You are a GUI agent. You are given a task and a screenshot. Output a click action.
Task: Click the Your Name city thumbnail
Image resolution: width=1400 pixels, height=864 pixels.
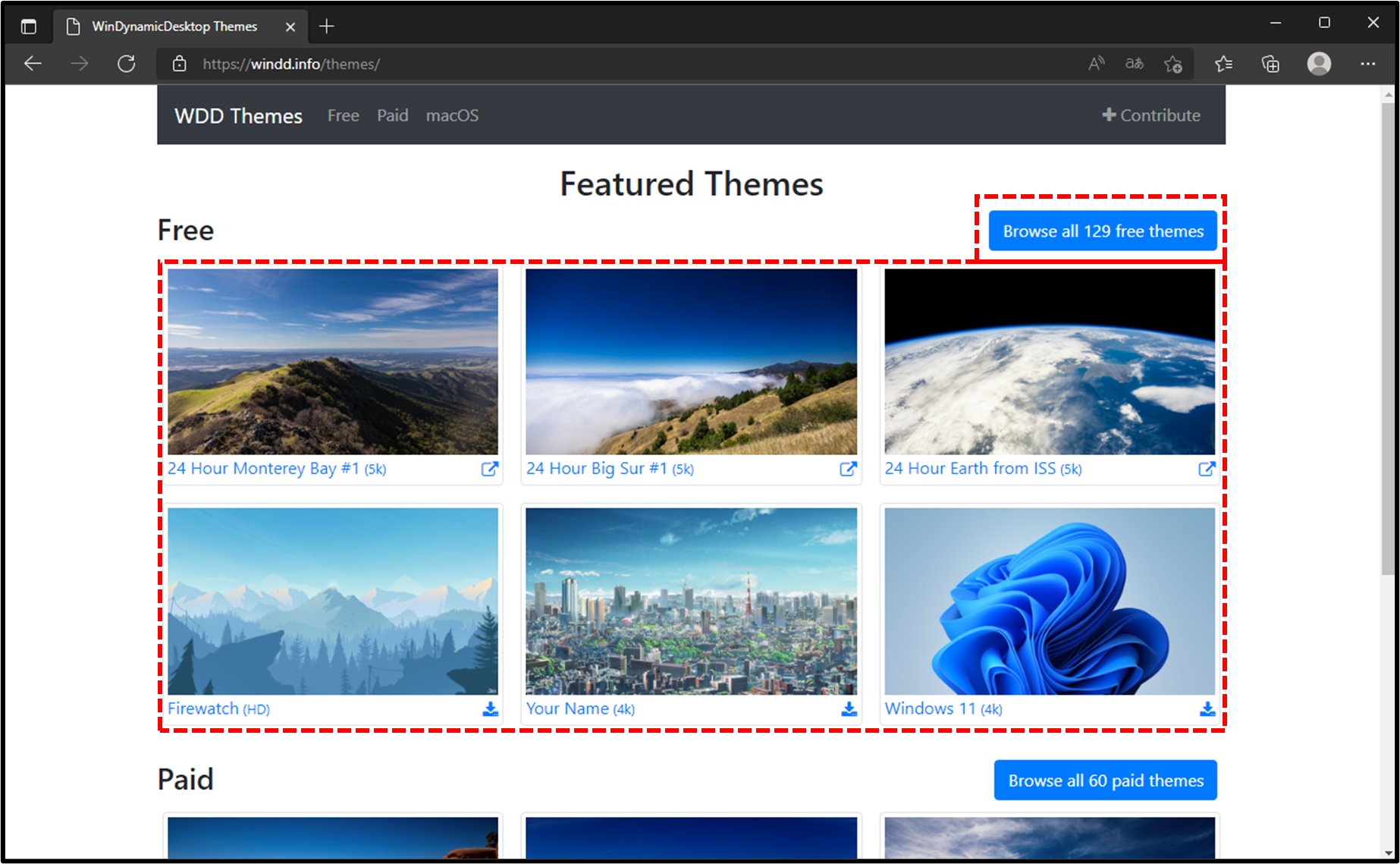coord(692,601)
